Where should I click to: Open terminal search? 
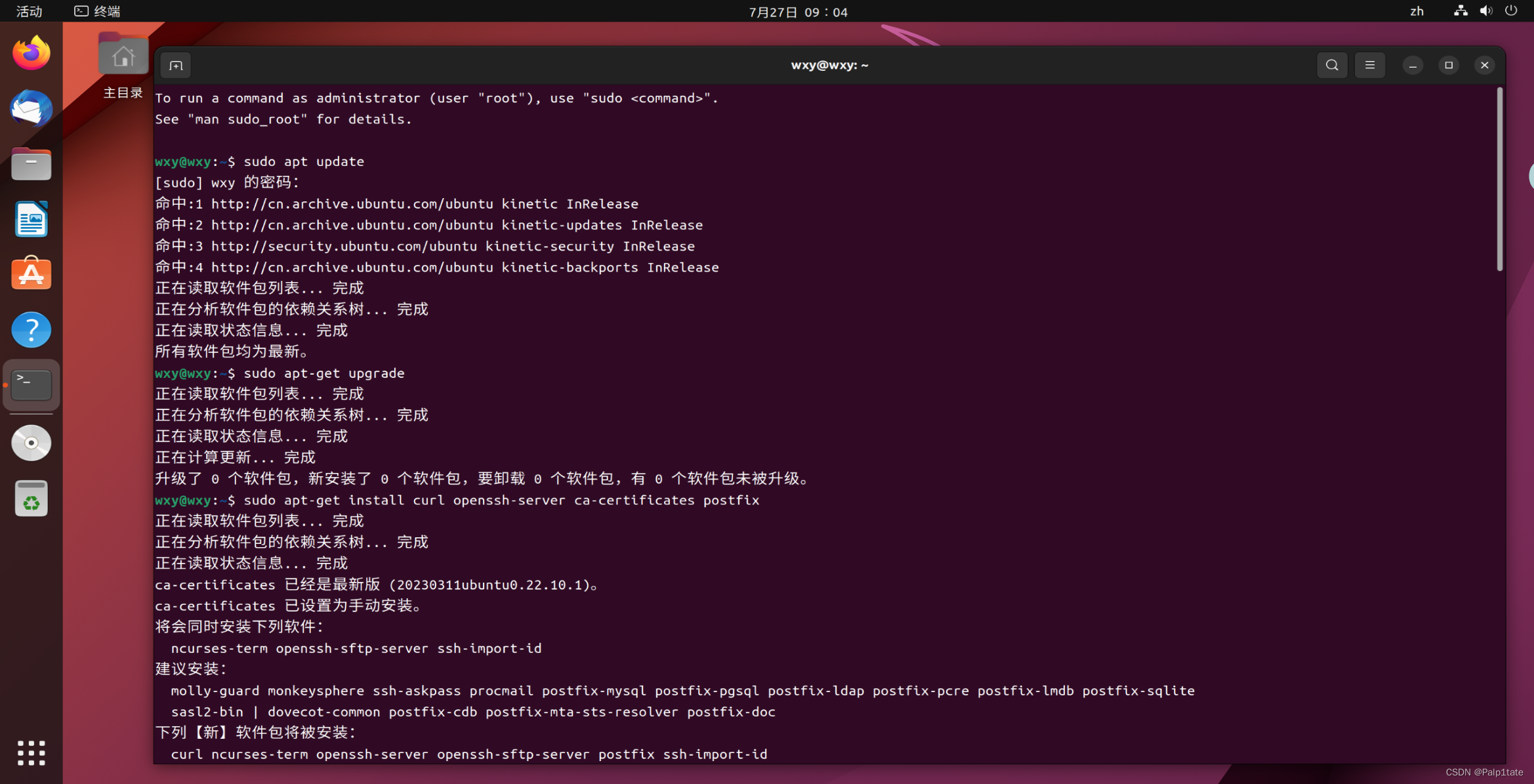tap(1332, 65)
